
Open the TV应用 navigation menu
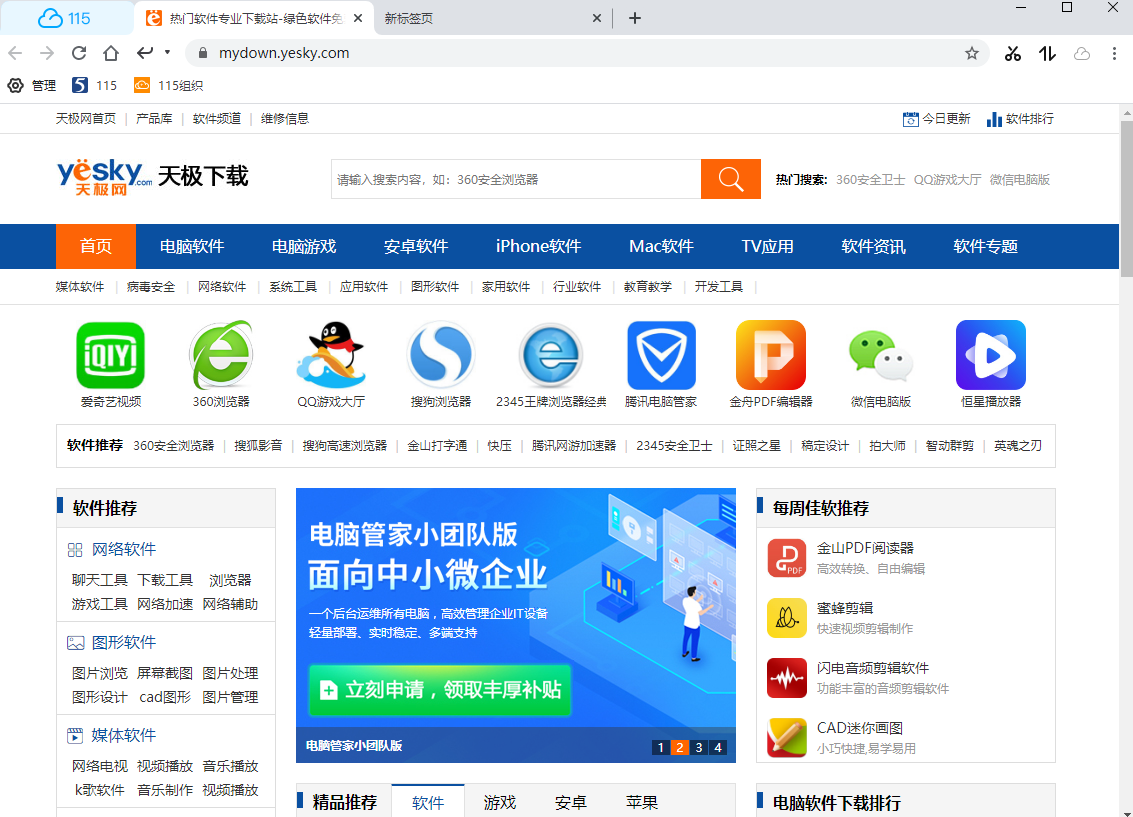tap(767, 246)
